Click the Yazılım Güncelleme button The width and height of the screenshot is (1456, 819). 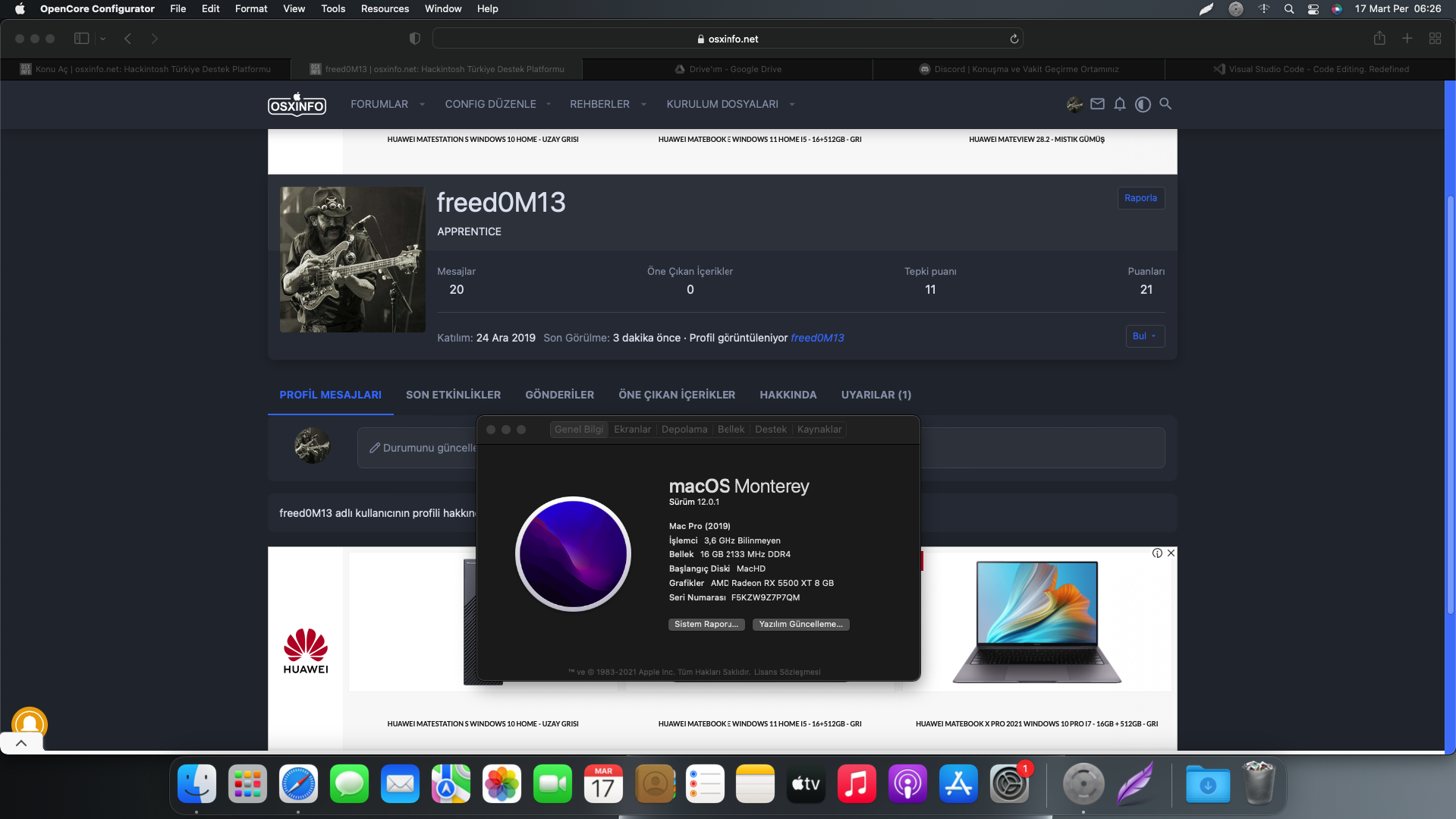pos(800,624)
